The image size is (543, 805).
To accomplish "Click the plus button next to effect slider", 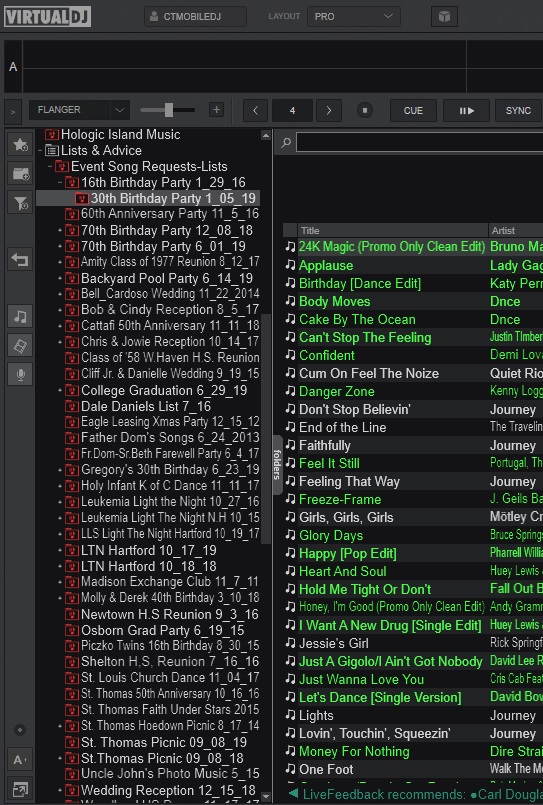I will click(x=217, y=110).
